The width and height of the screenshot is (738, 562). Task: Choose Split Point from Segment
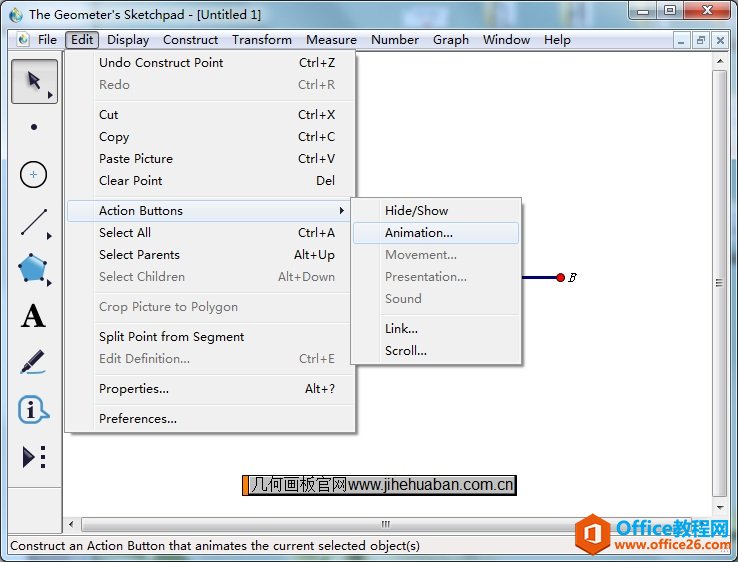pyautogui.click(x=210, y=337)
